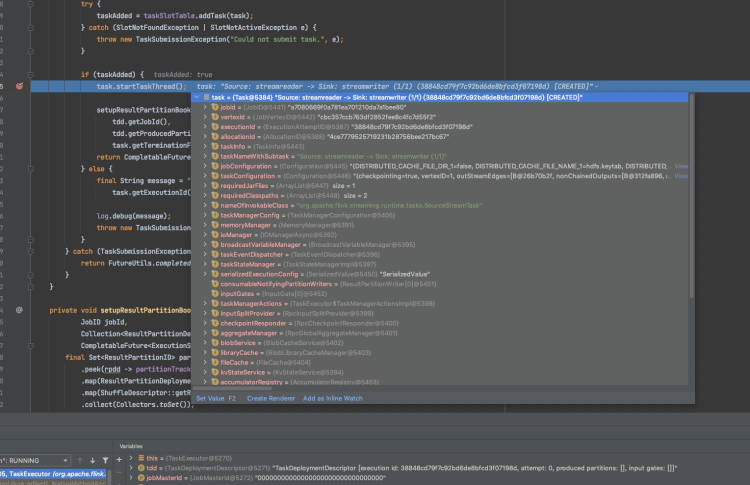Select the TaskExecutor stack frame

pyautogui.click(x=53, y=474)
